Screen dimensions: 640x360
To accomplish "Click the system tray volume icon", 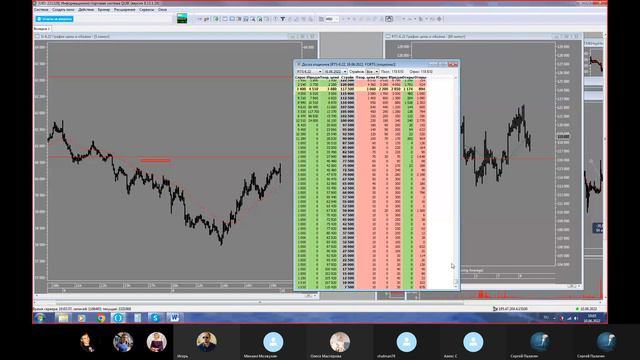I will [x=576, y=318].
